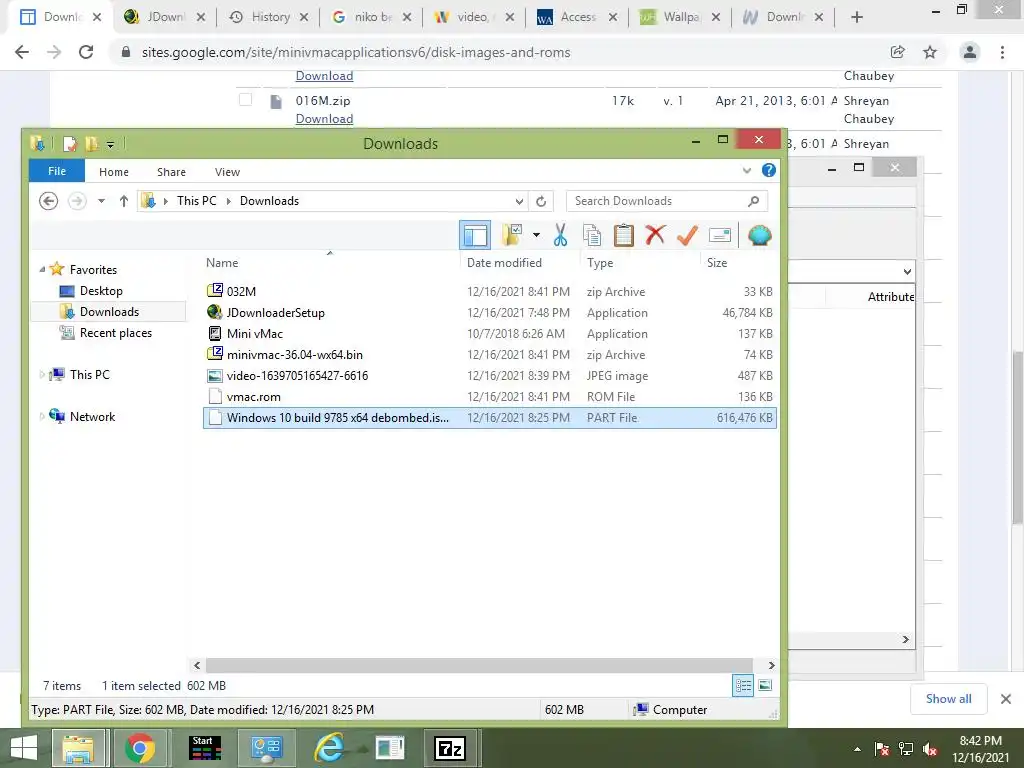This screenshot has height=768, width=1024.
Task: Switch to large icons view layout
Action: pos(765,686)
